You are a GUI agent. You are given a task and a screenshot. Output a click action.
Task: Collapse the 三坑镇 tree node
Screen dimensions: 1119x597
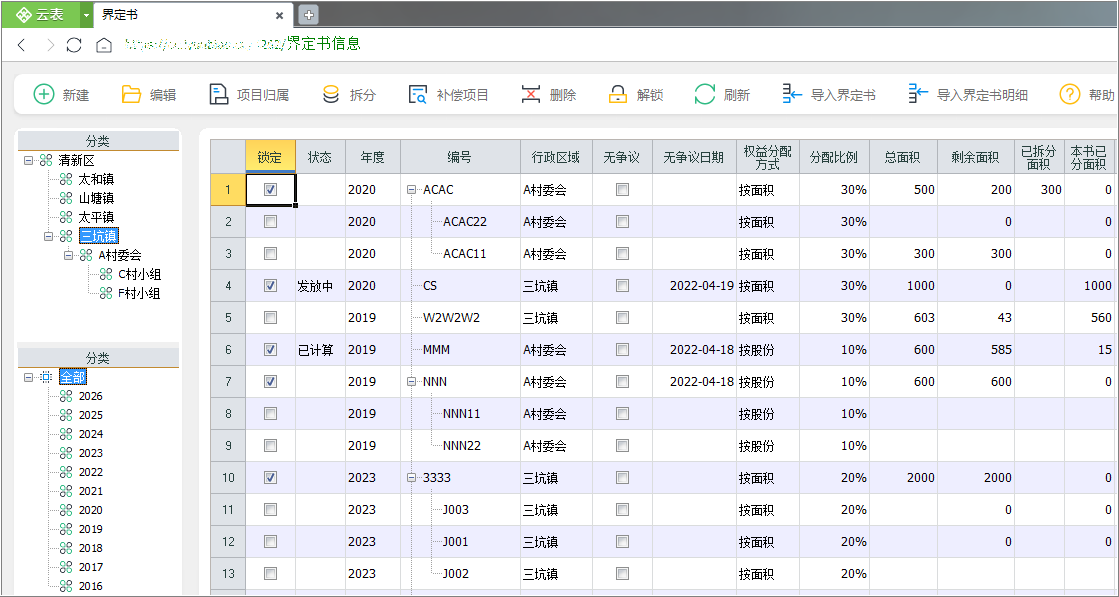coord(49,236)
